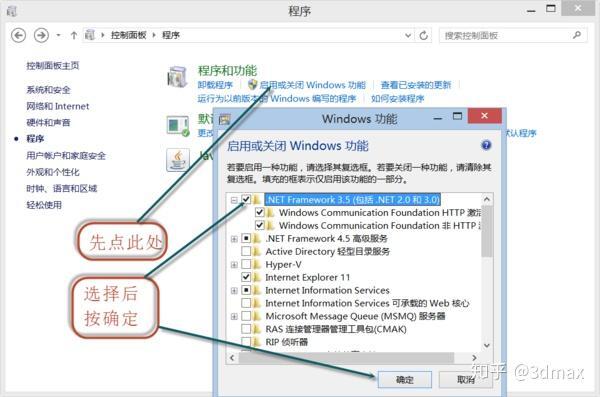Toggle WCF 非 HTTP 激活 checkbox
Screen dimensions: 600x397
259,225
